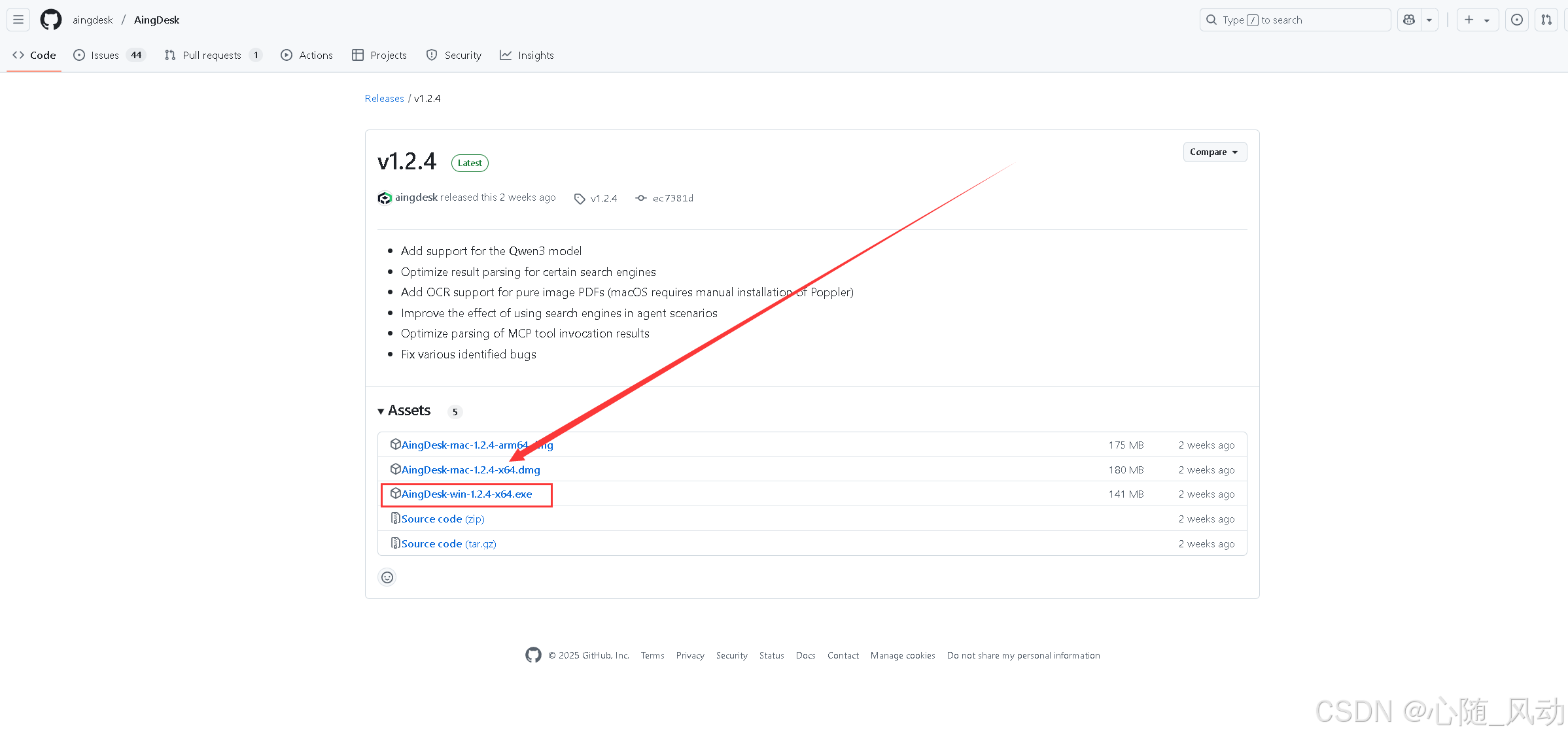Go back to Releases breadcrumb
1568x737 pixels.
coord(384,98)
